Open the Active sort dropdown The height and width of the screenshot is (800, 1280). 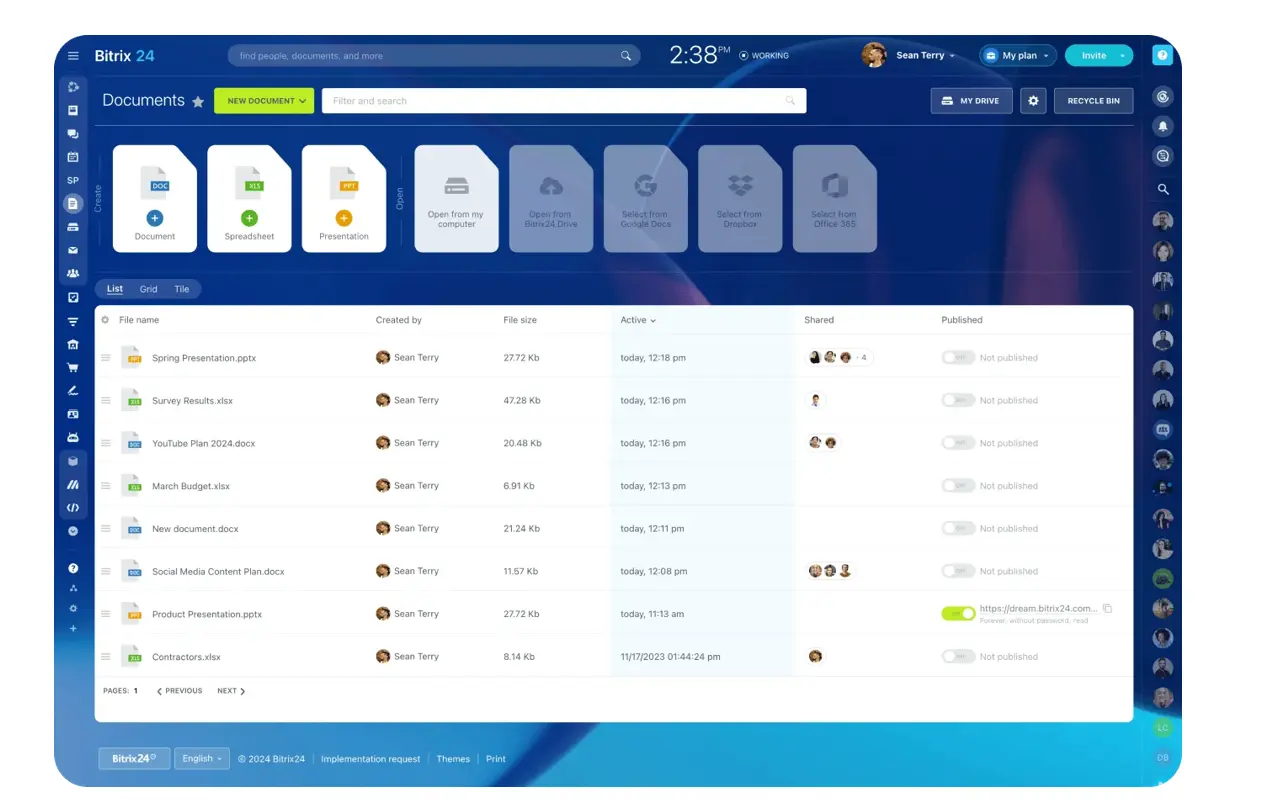[638, 320]
